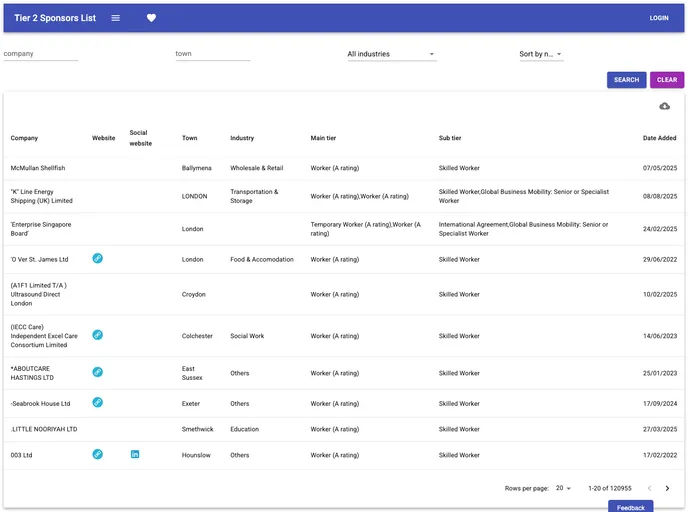Open website link for Independent Excel Care Consortium
This screenshot has height=512, width=688.
[x=97, y=335]
